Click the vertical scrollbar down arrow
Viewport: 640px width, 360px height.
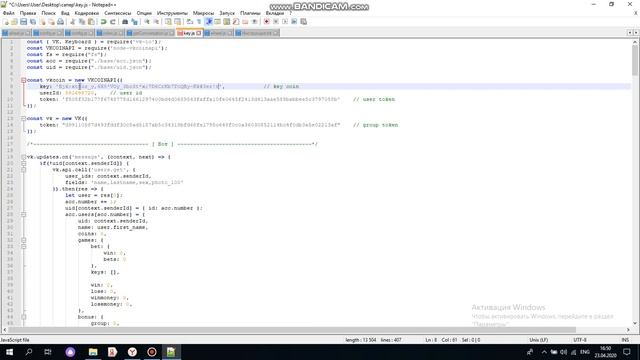[635, 323]
